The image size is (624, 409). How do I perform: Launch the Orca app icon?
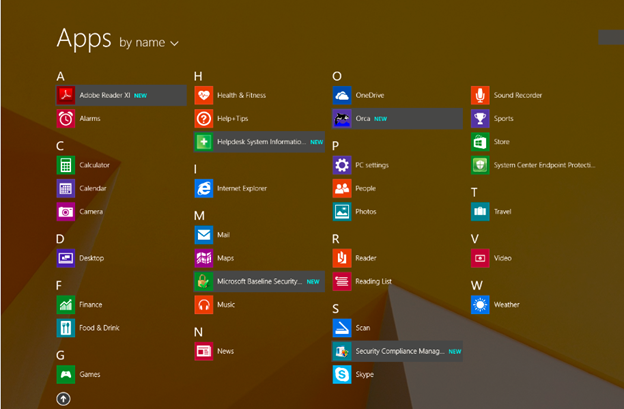(342, 119)
